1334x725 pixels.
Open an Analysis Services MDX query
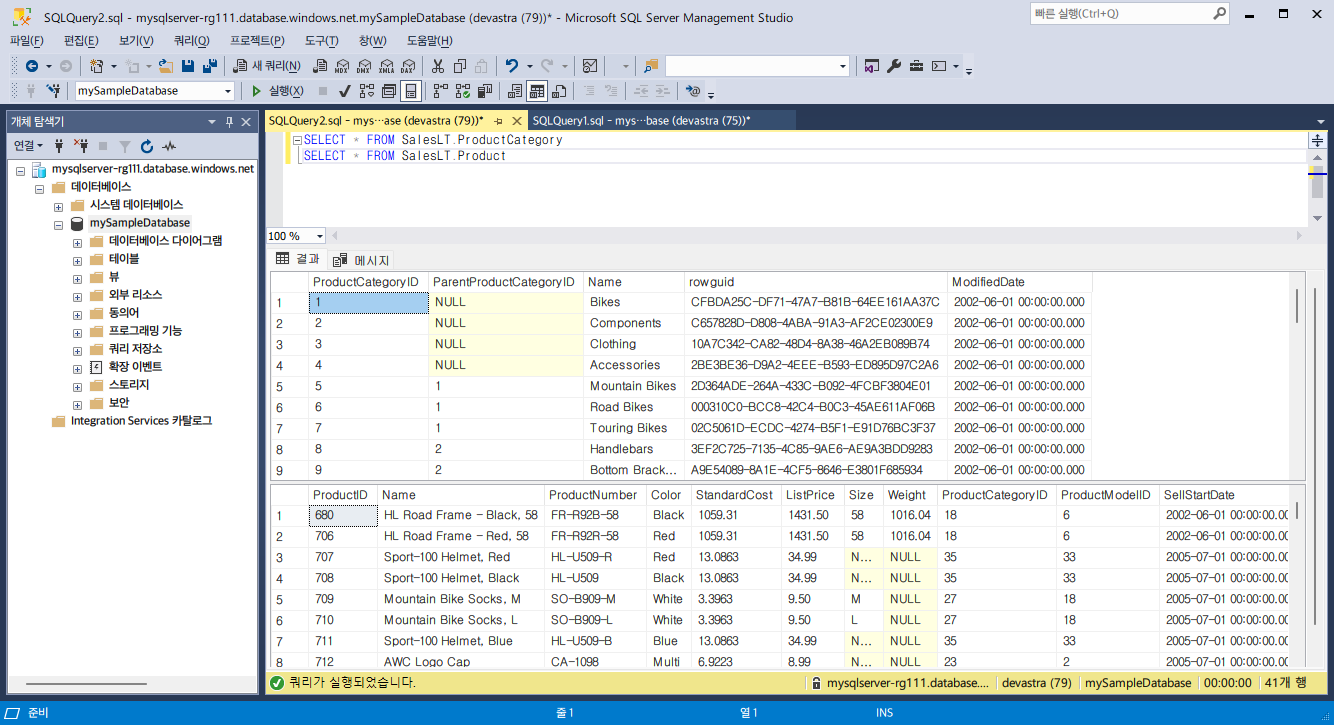pyautogui.click(x=341, y=66)
